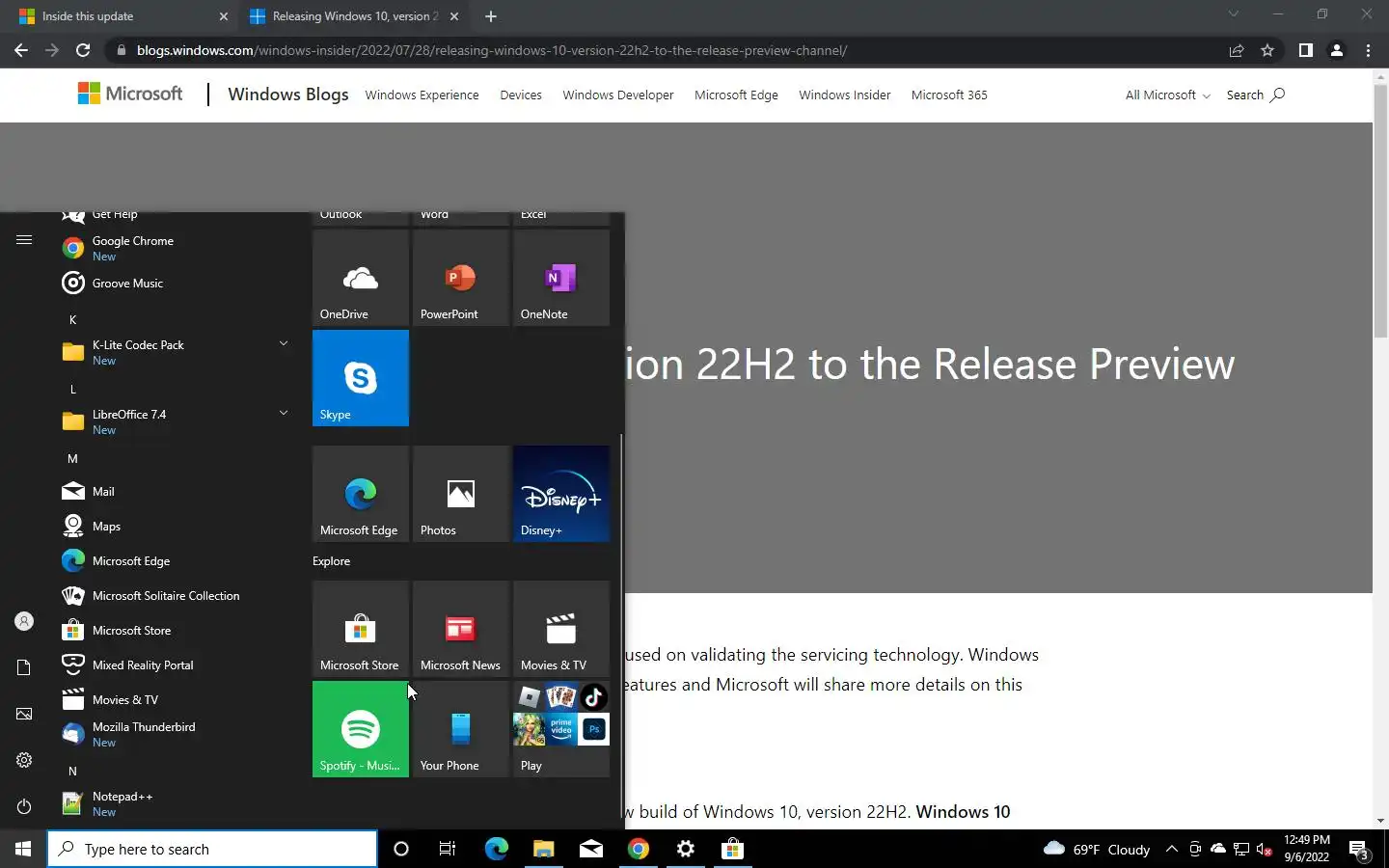Screen dimensions: 1389x868
Task: Open Mail in the app list
Action: 177,491
